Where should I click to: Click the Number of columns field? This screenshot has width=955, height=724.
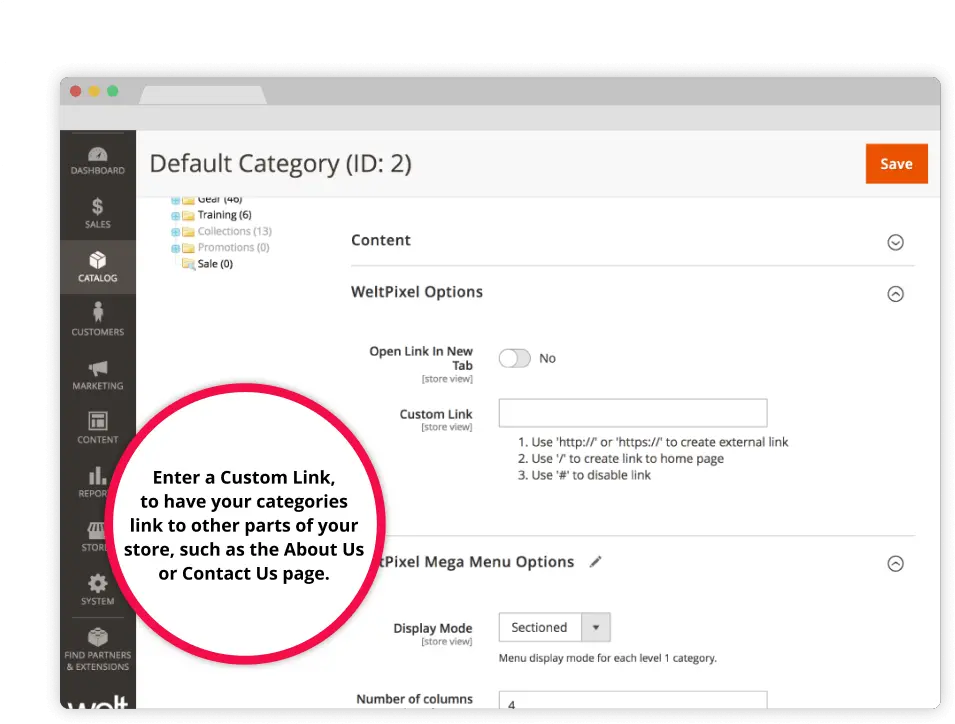[633, 700]
